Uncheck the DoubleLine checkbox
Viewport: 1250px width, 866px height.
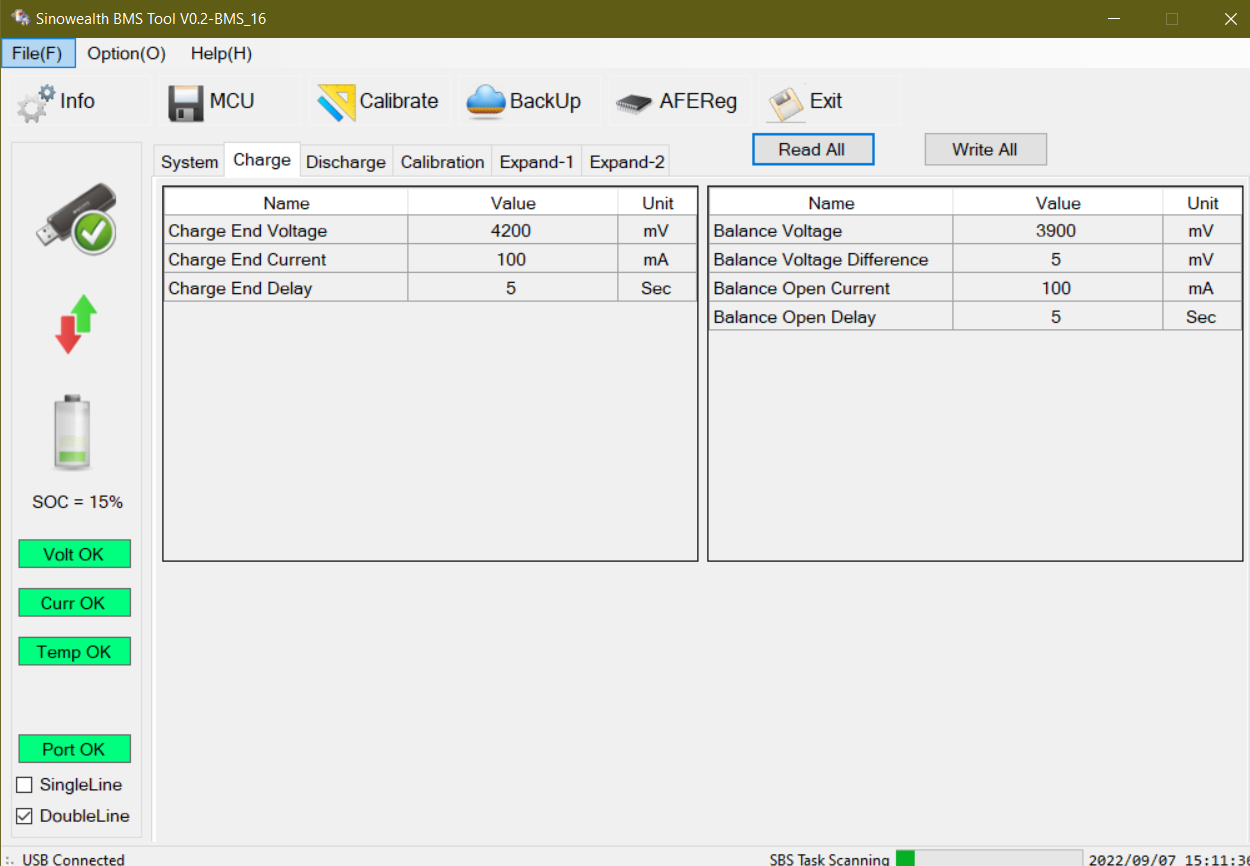[25, 816]
